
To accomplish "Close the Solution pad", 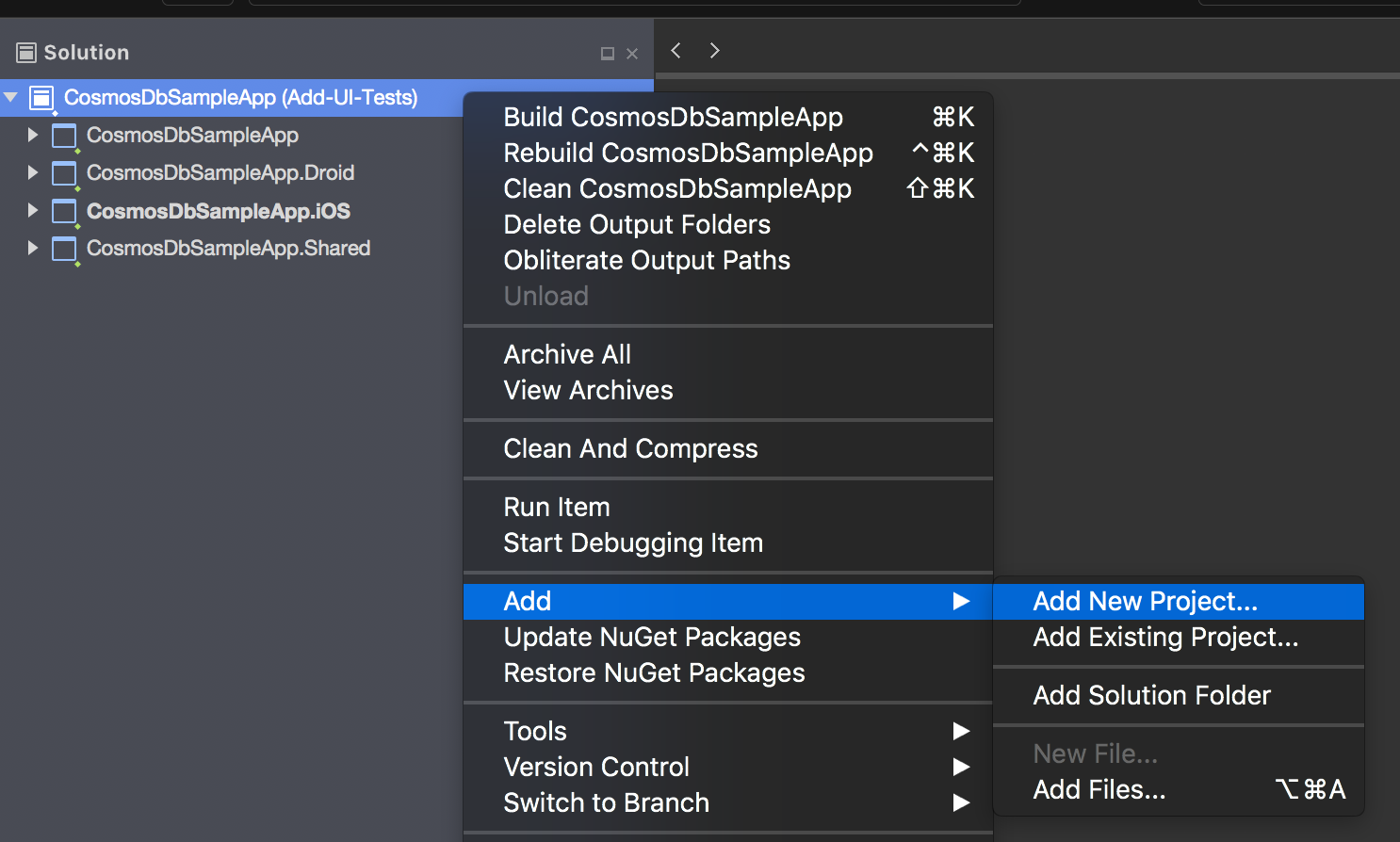I will [x=632, y=54].
